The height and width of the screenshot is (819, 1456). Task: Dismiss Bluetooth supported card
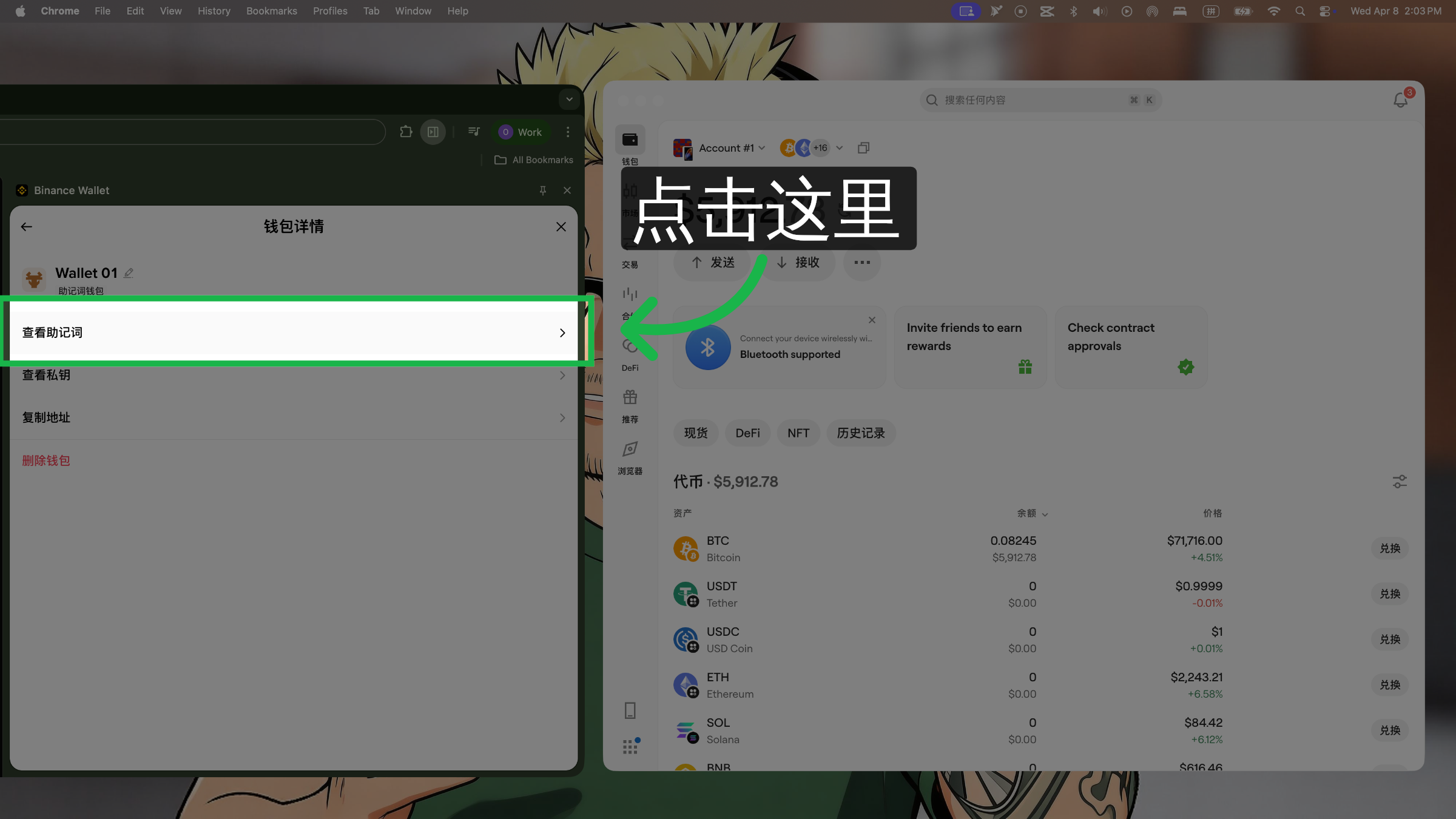[x=872, y=320]
